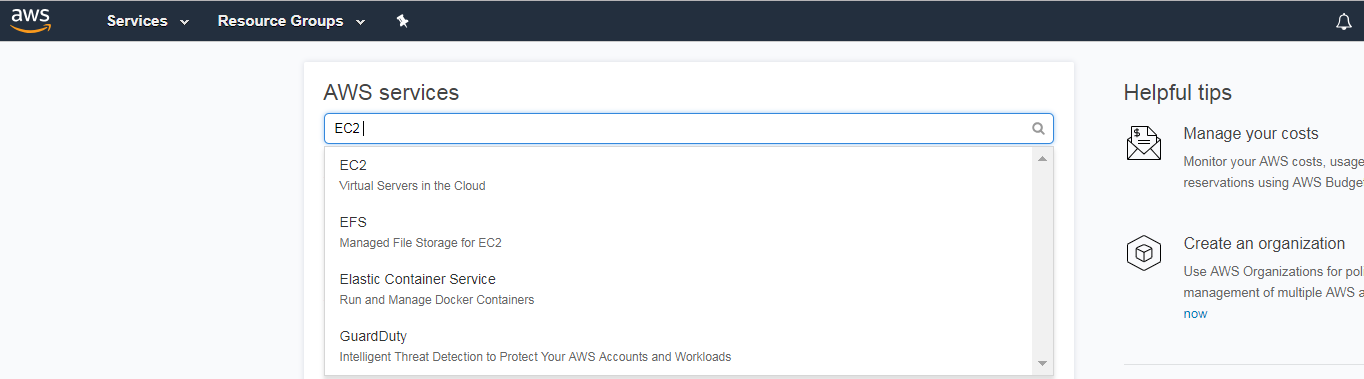Click the pin shortcut icon

(x=402, y=21)
